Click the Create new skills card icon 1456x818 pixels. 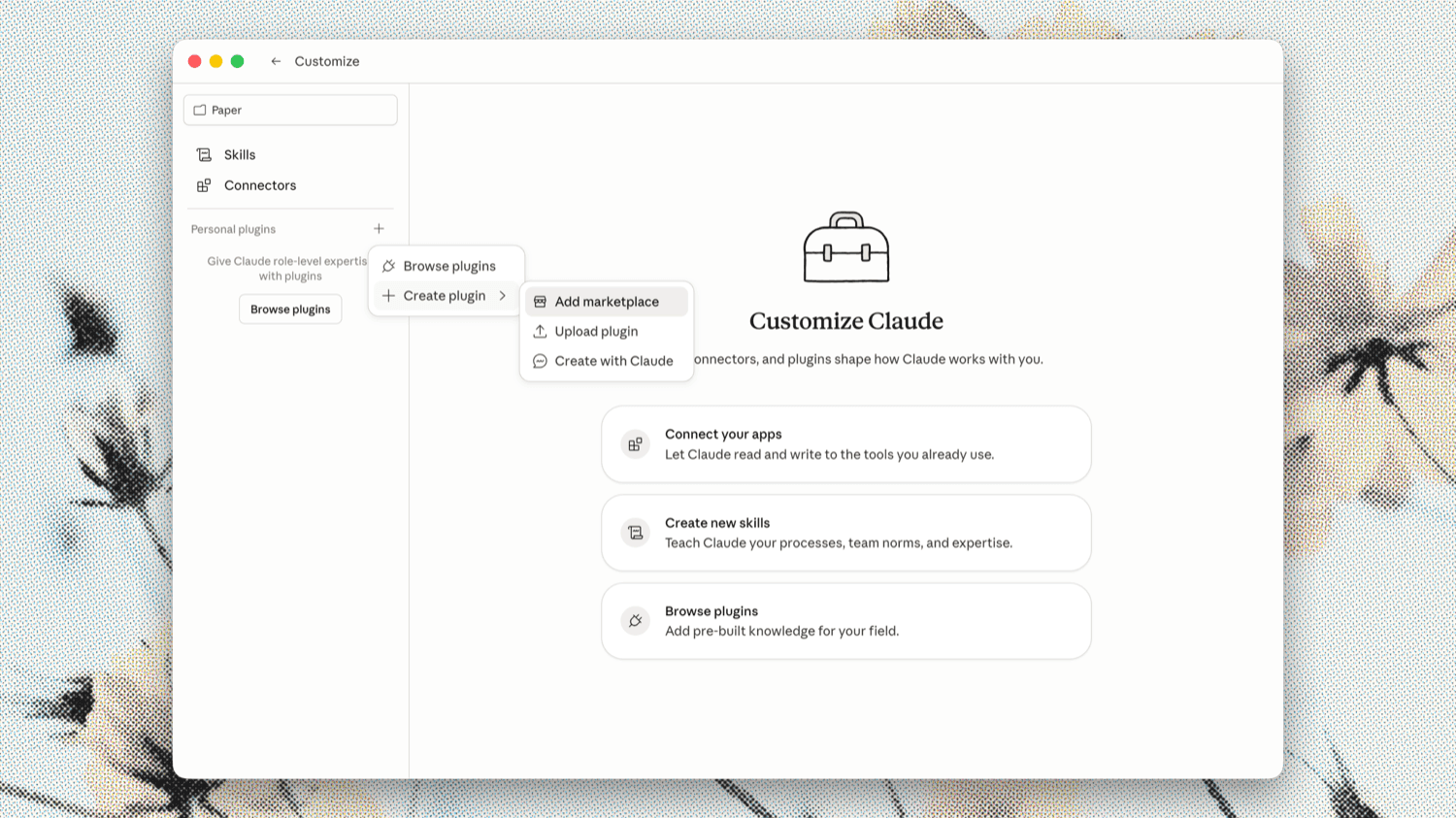pos(635,533)
